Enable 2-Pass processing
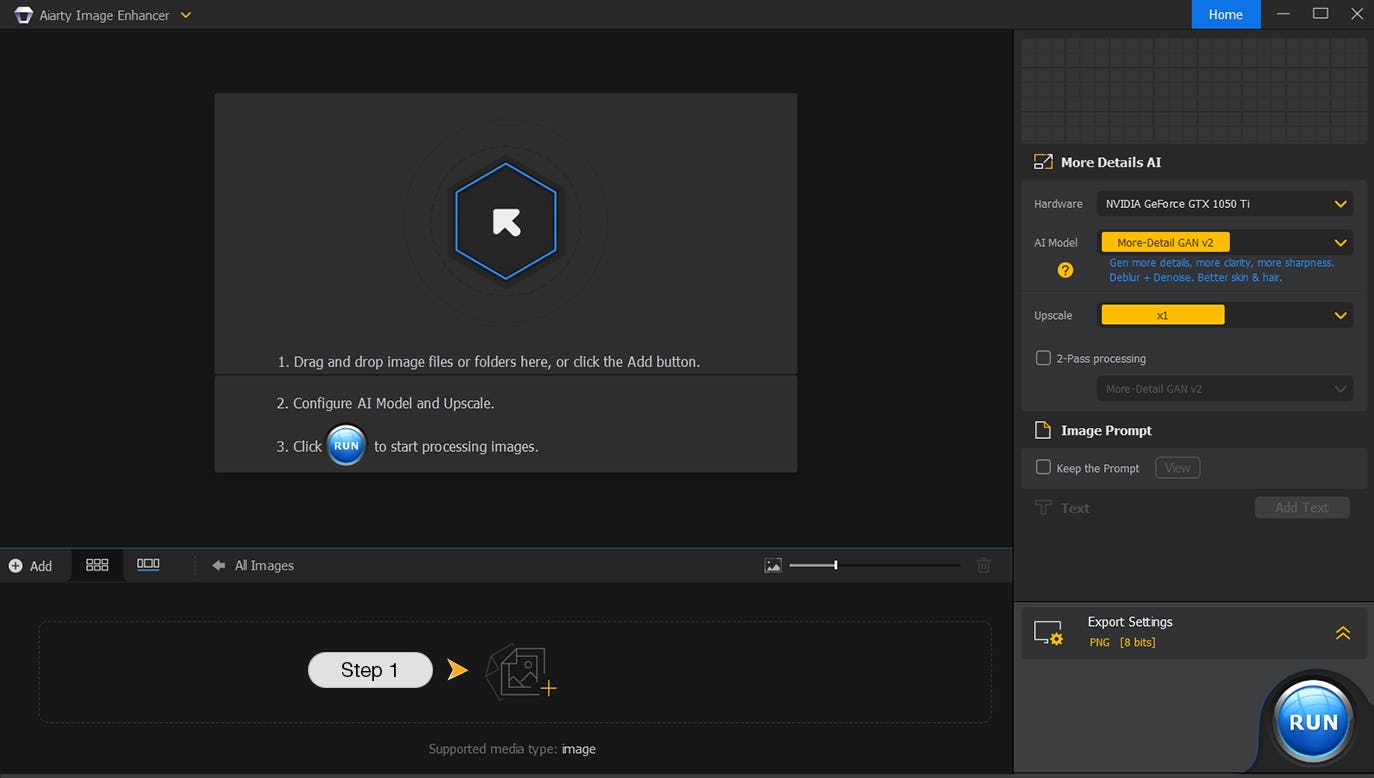 point(1043,357)
